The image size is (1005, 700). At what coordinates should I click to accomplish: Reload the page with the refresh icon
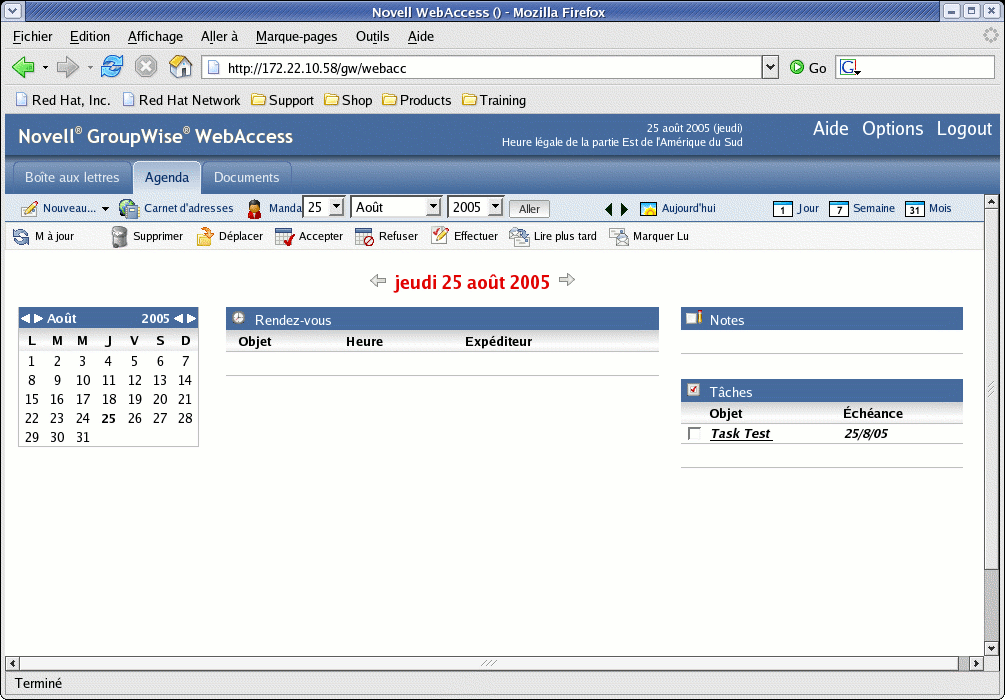pyautogui.click(x=112, y=67)
